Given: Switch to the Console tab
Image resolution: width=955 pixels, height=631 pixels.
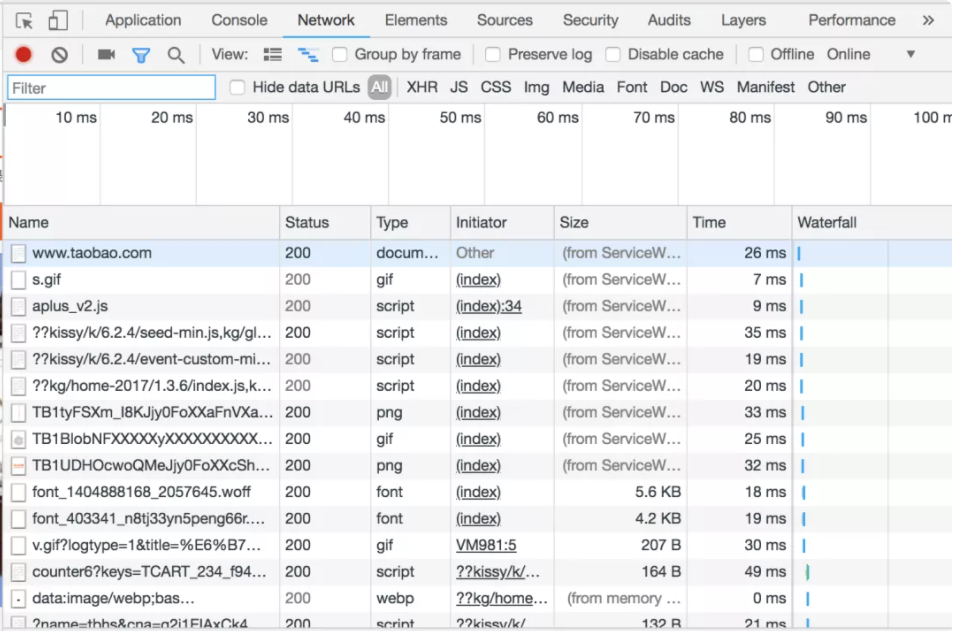Looking at the screenshot, I should point(239,20).
